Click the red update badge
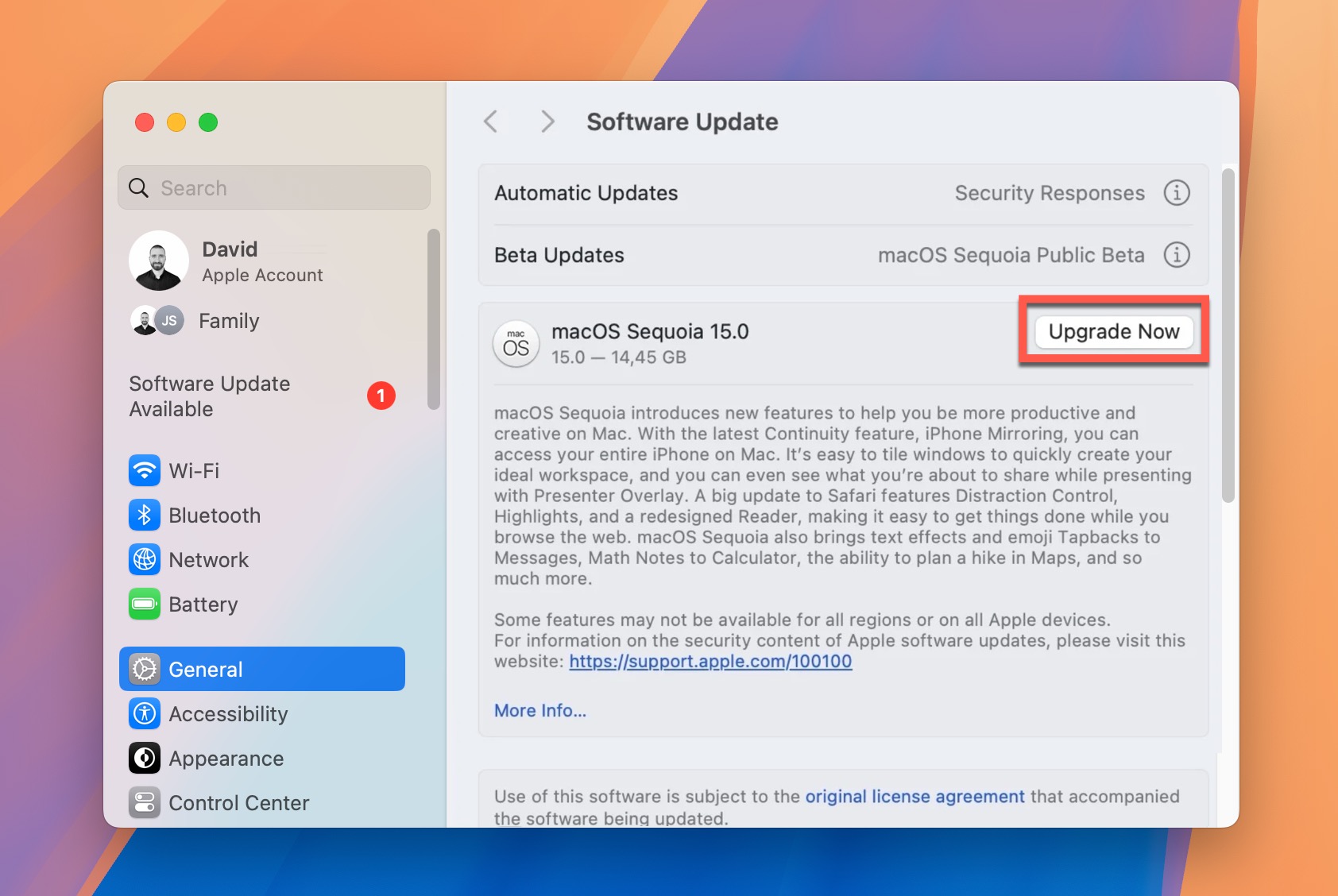This screenshot has width=1338, height=896. 381,396
